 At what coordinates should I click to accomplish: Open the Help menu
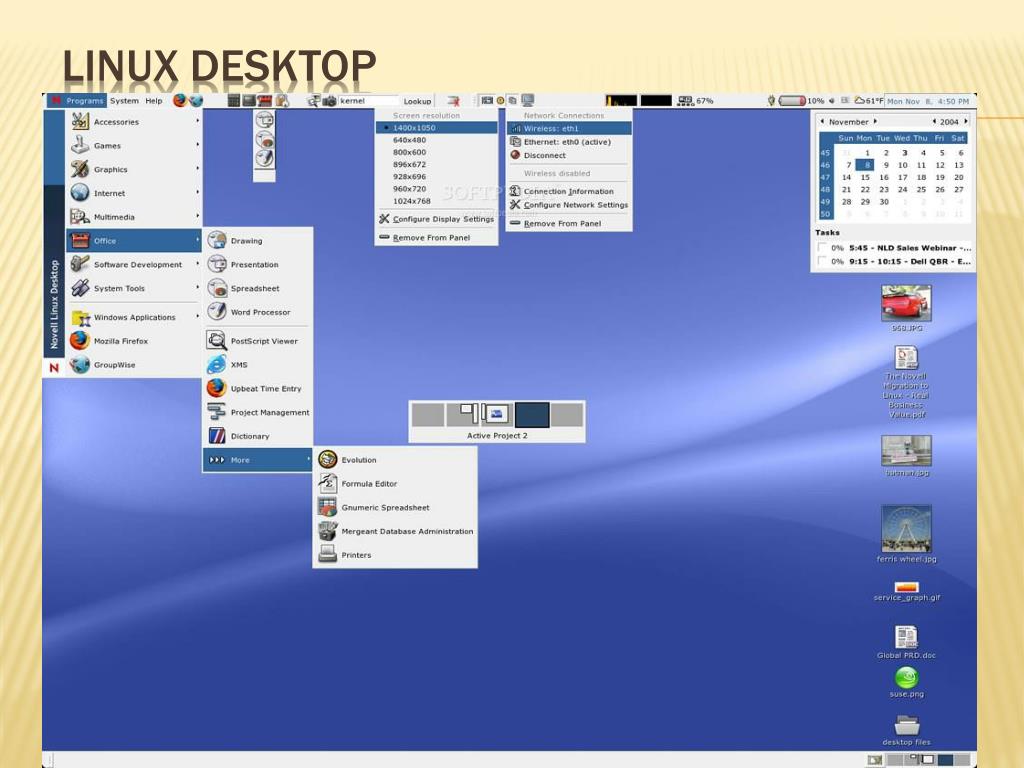(x=153, y=101)
